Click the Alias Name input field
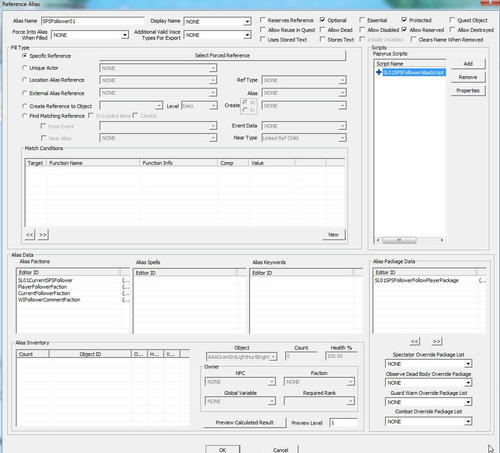 coord(92,21)
